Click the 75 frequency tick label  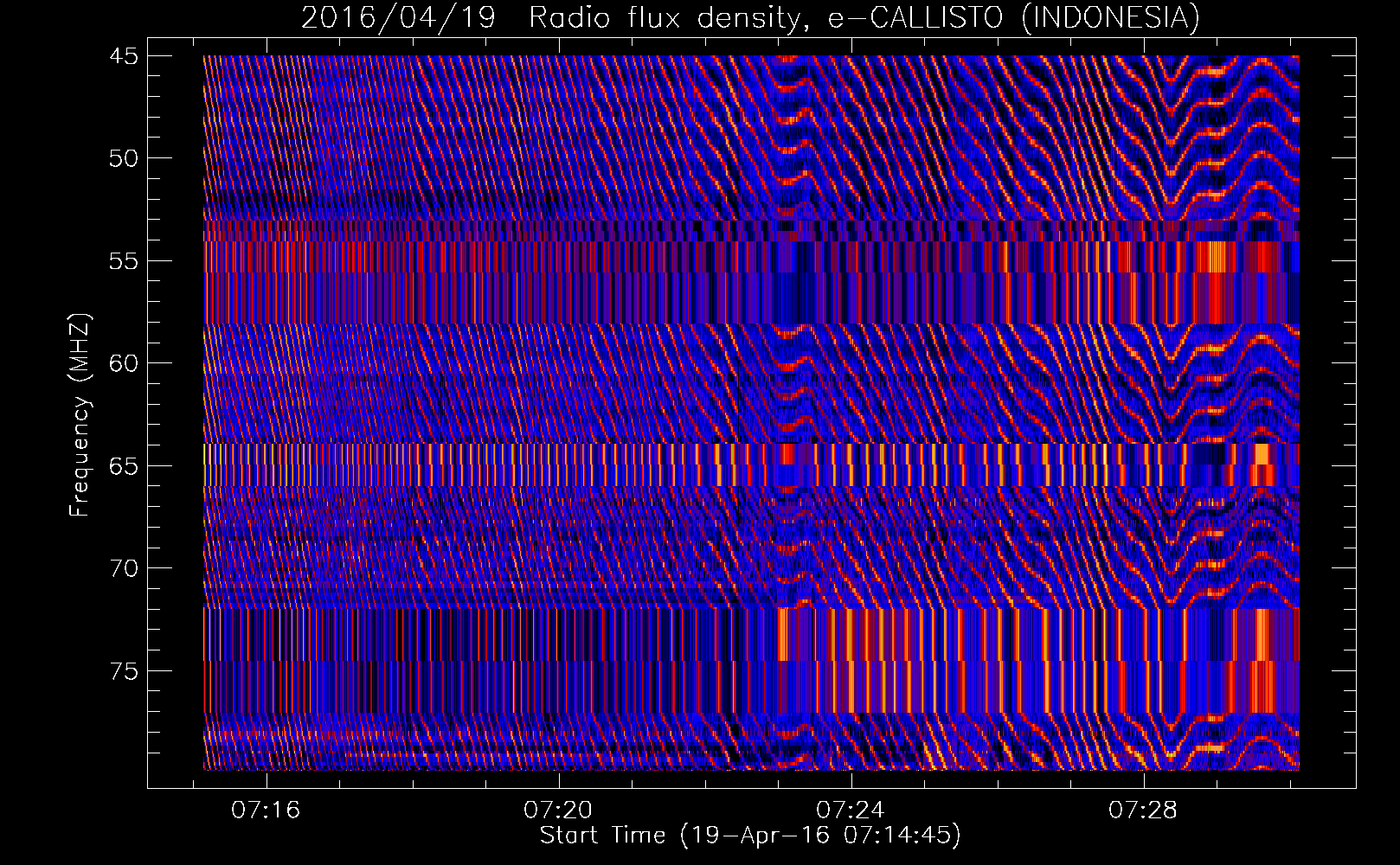pos(124,671)
